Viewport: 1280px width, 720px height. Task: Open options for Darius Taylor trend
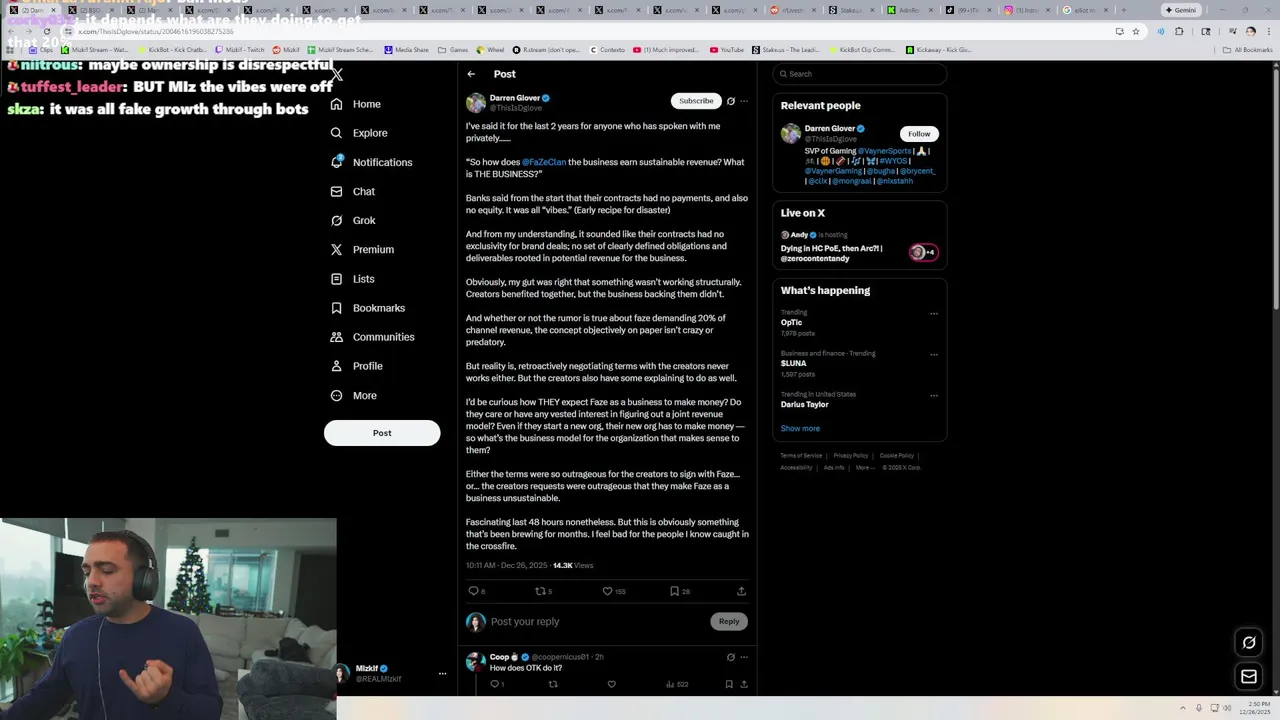pos(934,395)
